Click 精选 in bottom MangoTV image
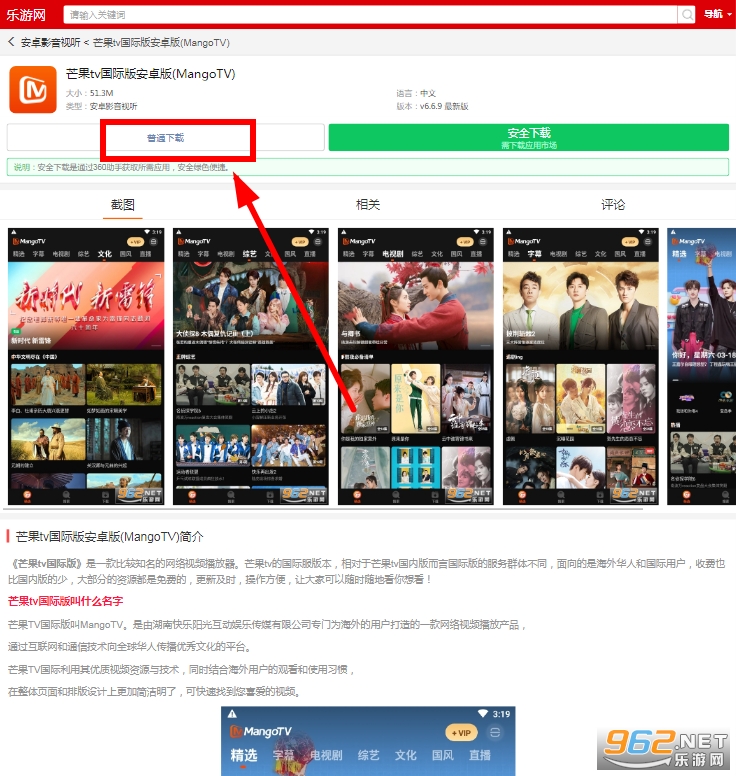The height and width of the screenshot is (776, 736). (x=244, y=755)
